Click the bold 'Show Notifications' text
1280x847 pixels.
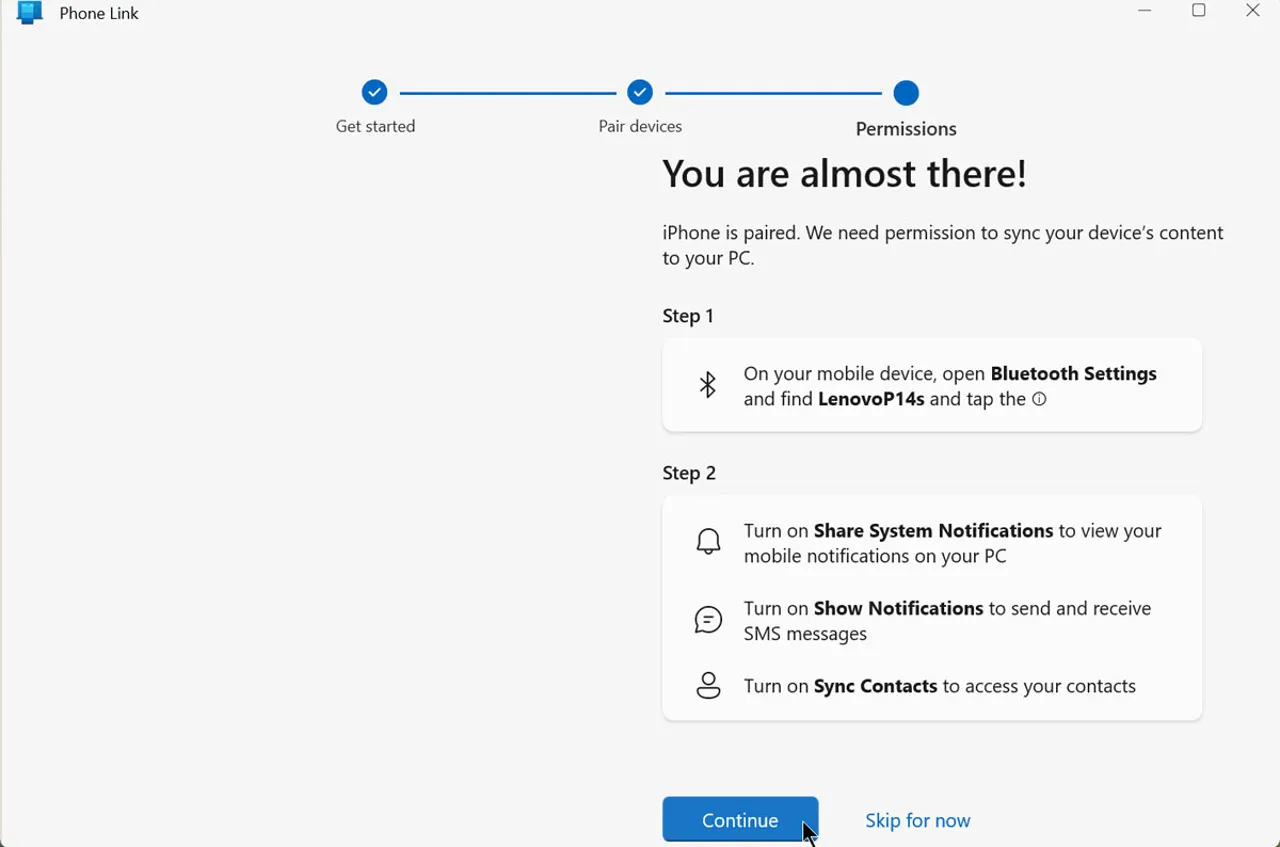[898, 608]
